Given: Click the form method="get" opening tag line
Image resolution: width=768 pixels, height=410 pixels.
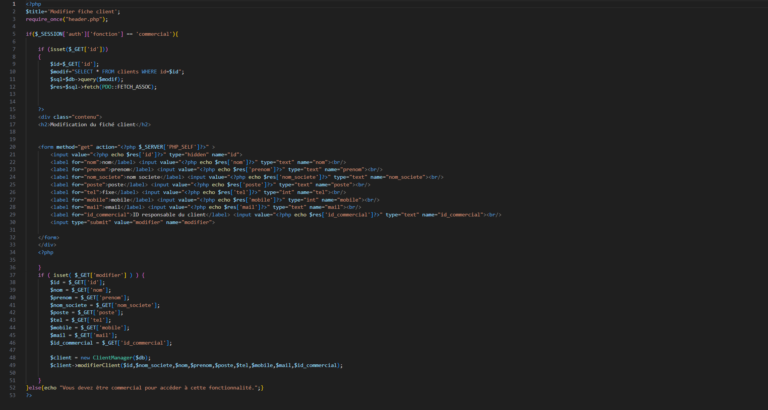Looking at the screenshot, I should pos(126,147).
